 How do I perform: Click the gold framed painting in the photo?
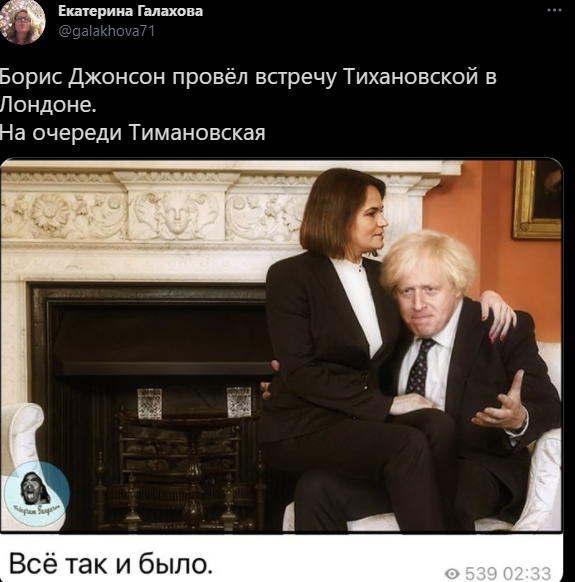click(538, 199)
